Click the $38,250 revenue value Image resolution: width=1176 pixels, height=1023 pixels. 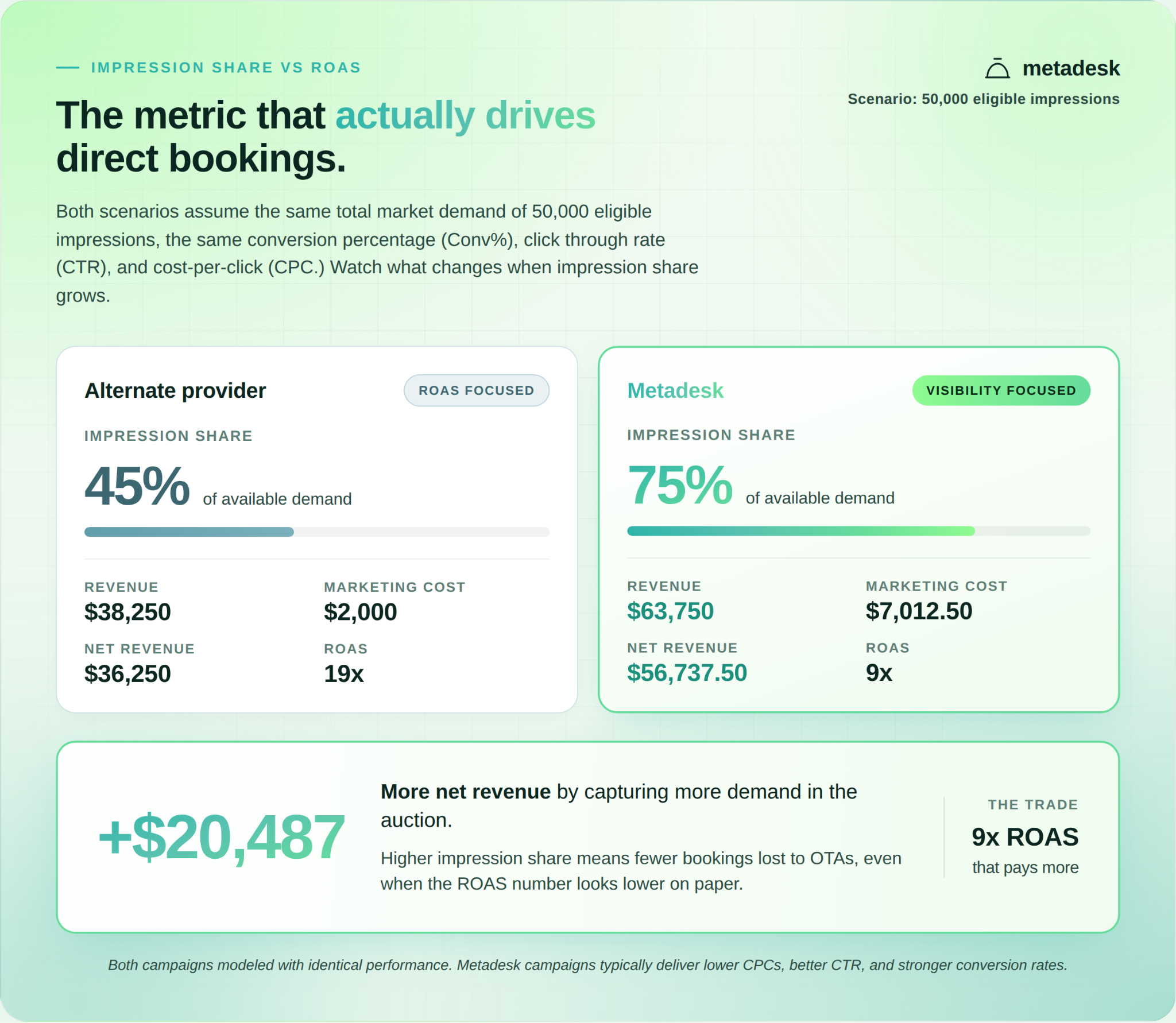click(127, 612)
